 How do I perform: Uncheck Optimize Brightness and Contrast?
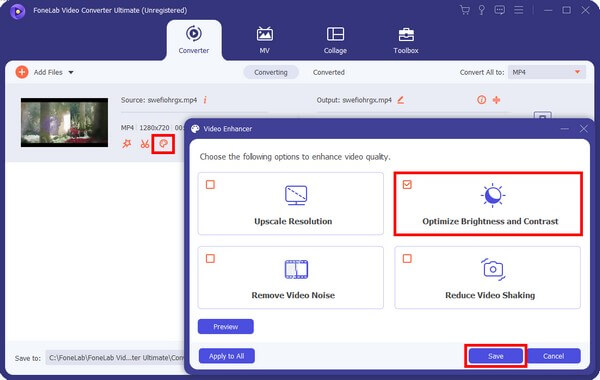(407, 185)
